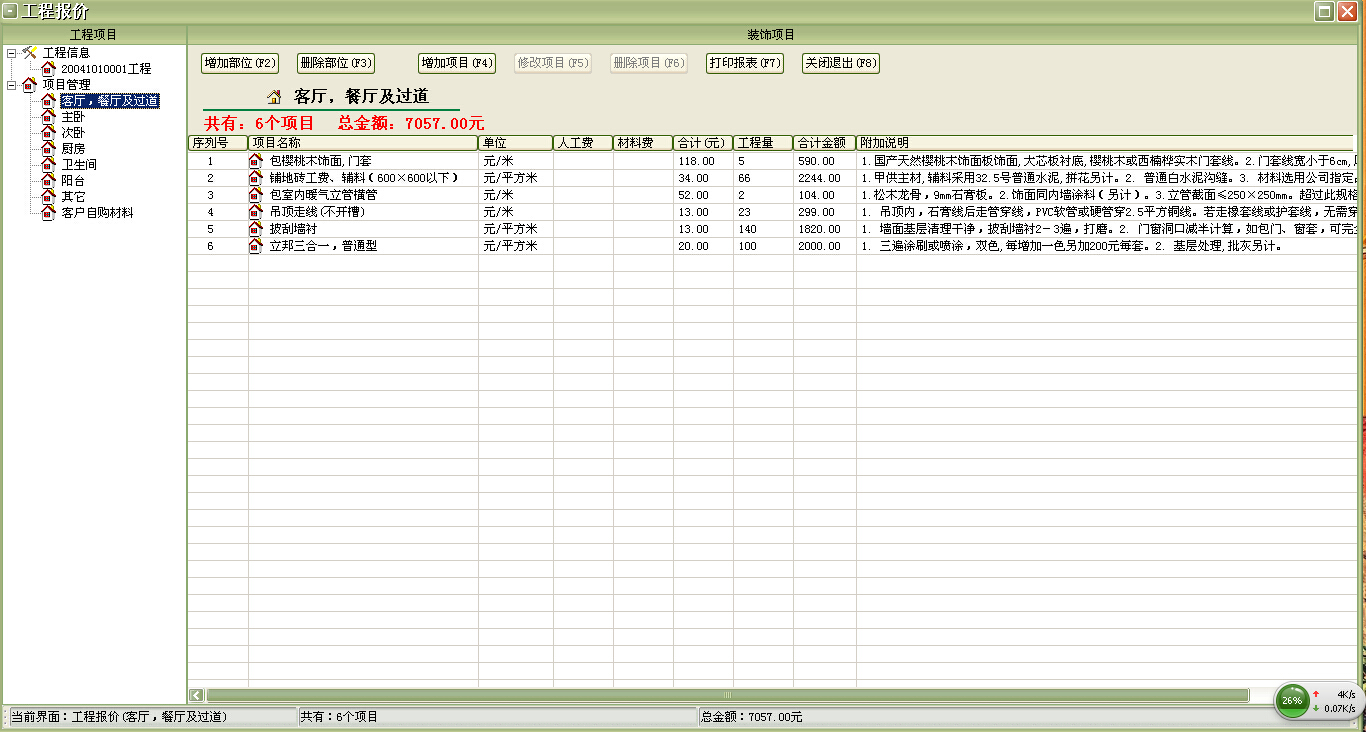Viewport: 1366px width, 732px height.
Task: Click the left arrow of horizontal scrollbar
Action: [x=196, y=694]
